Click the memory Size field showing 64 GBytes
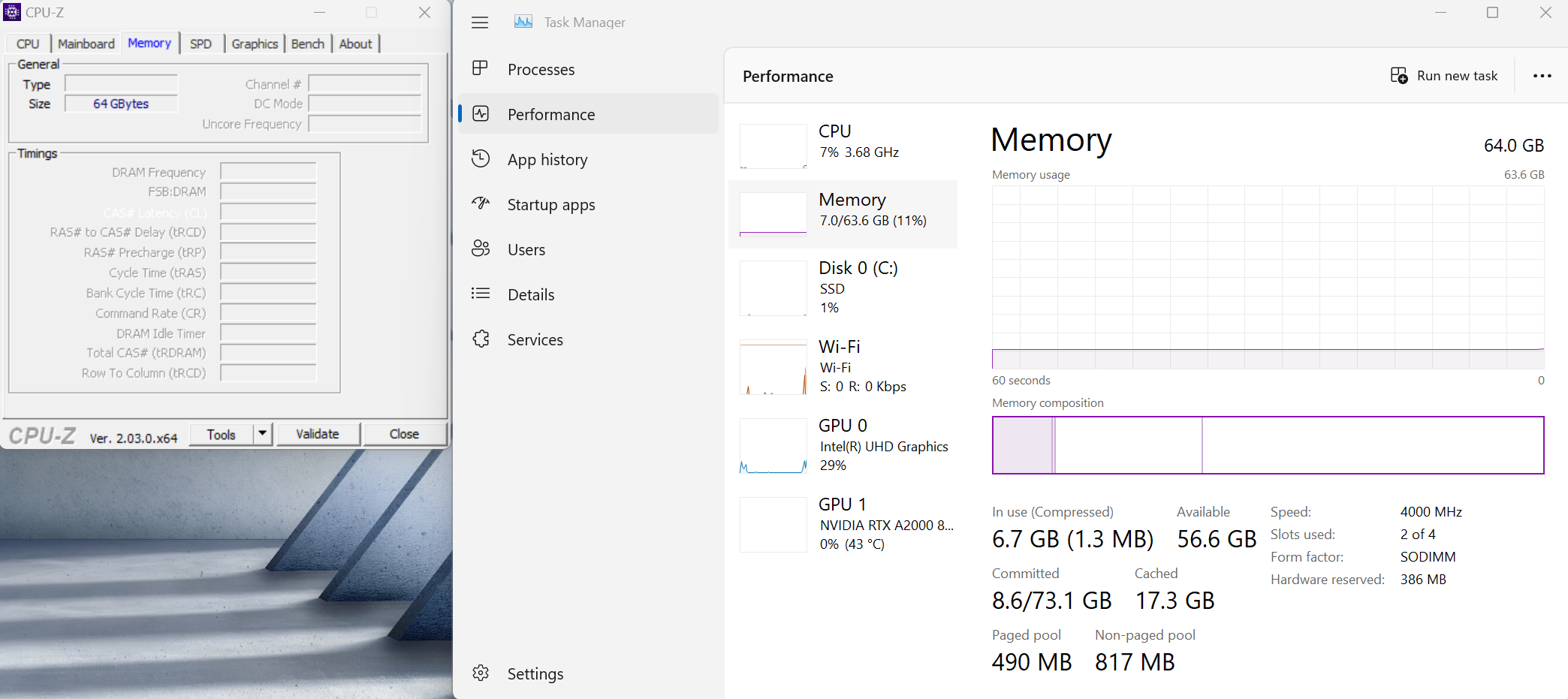The width and height of the screenshot is (1568, 699). [x=121, y=104]
